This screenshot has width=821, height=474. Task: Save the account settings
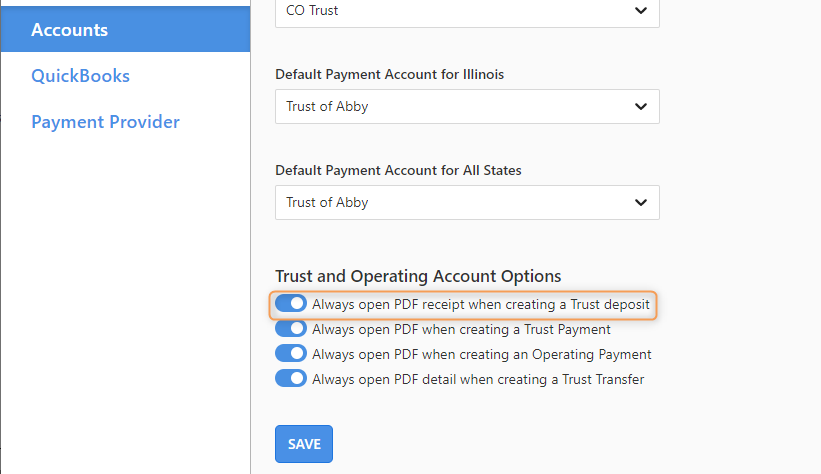(x=304, y=444)
